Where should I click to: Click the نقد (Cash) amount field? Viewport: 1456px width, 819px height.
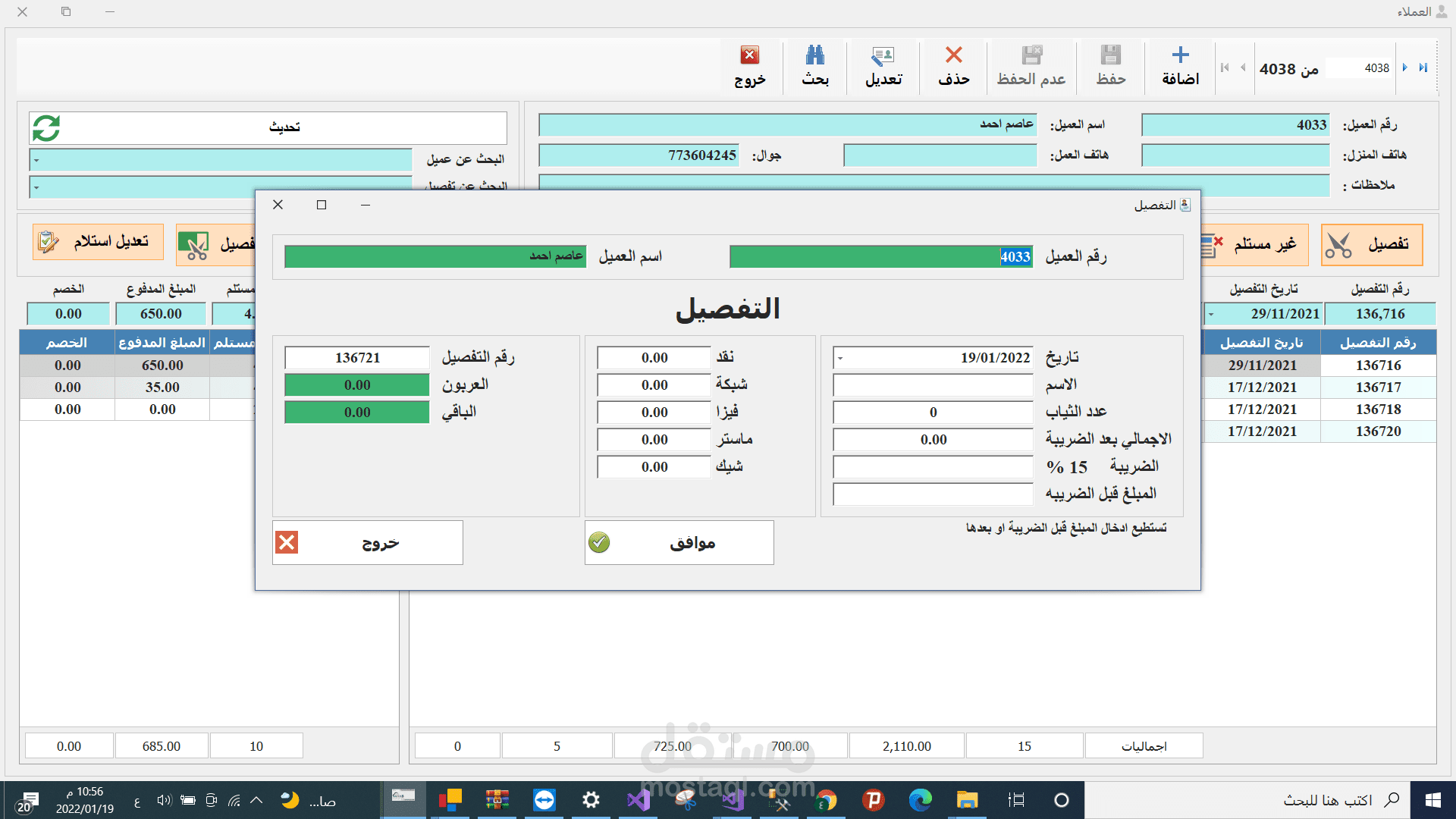654,358
